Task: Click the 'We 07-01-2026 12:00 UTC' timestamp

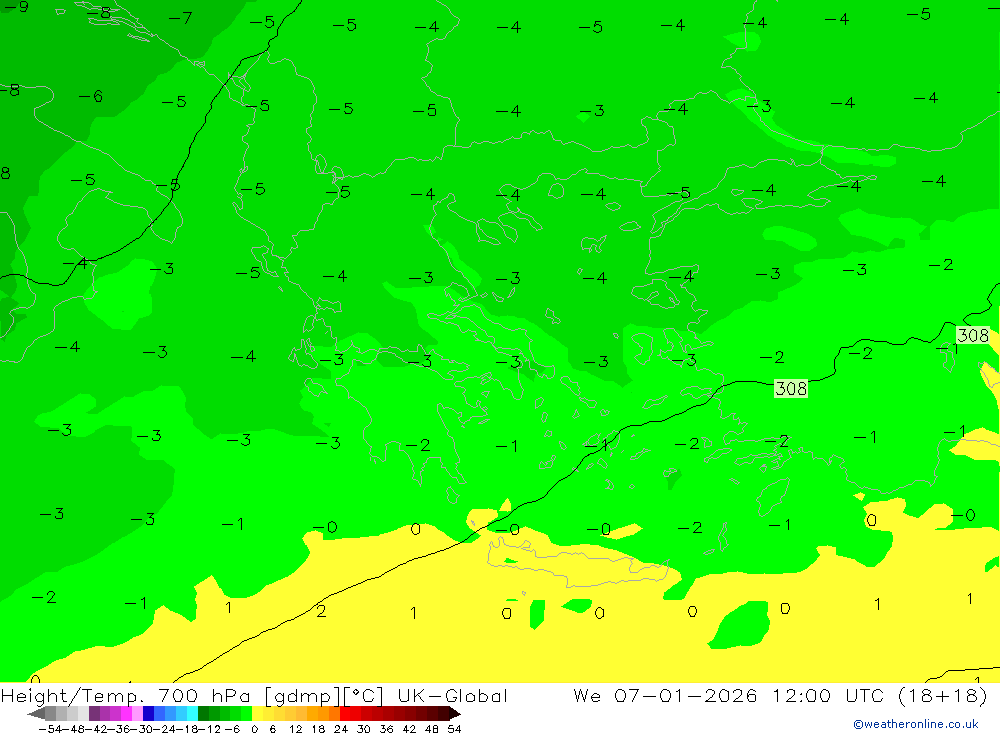Action: pos(730,695)
